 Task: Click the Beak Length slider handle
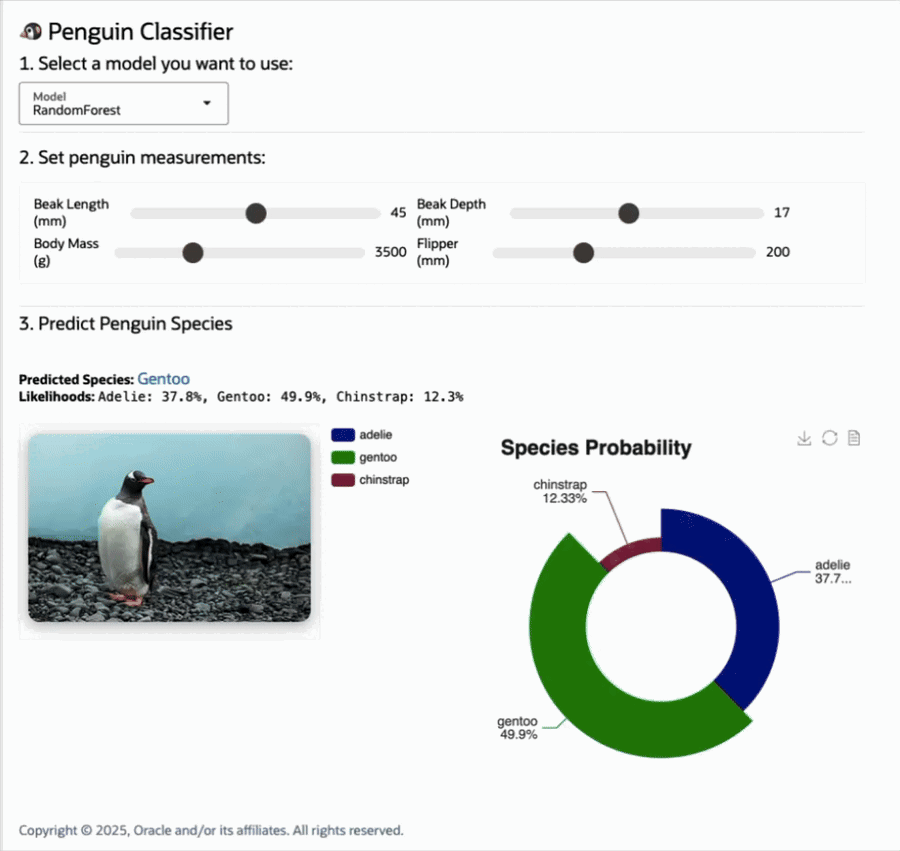[256, 213]
